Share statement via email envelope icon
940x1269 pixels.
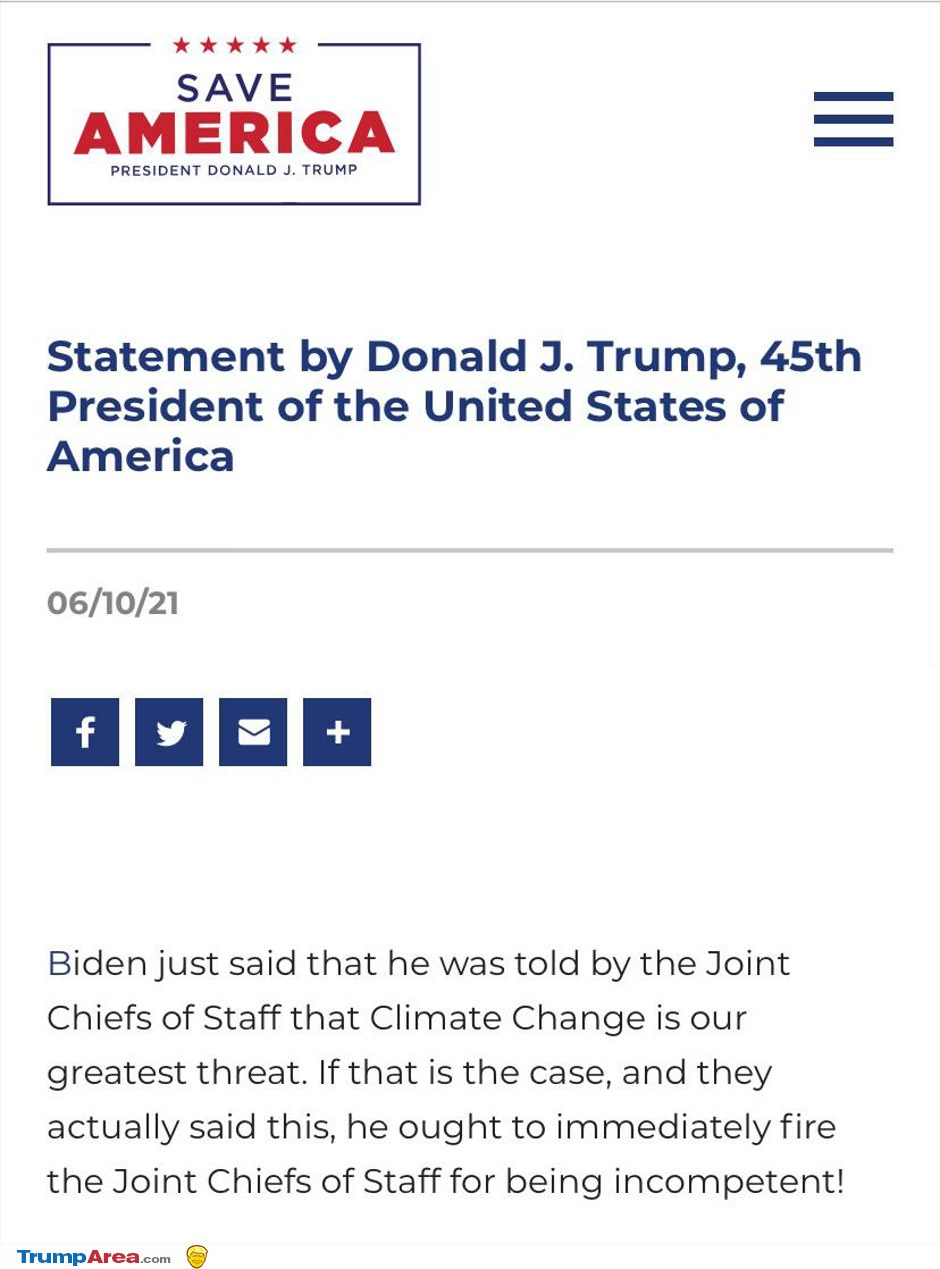[253, 732]
